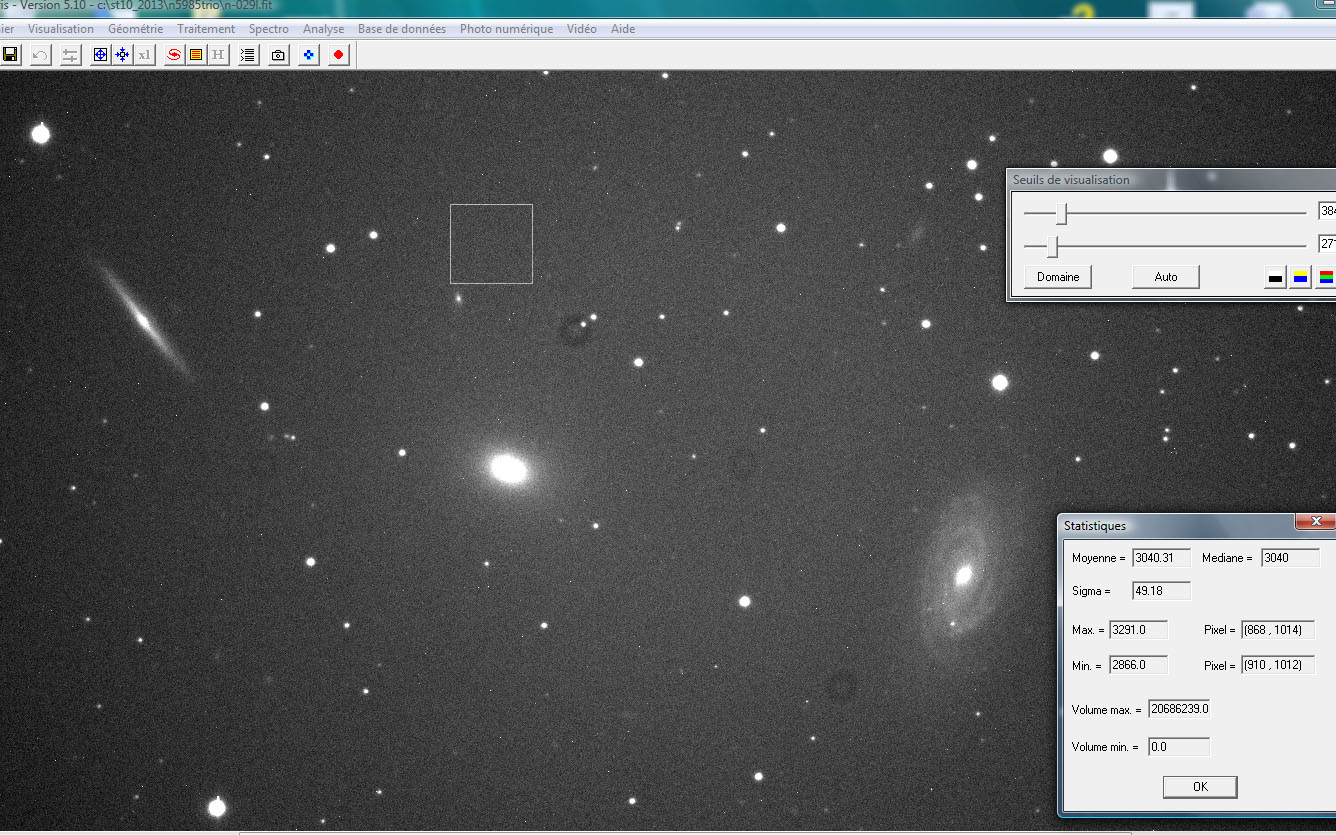This screenshot has width=1336, height=835.
Task: Select the black-and-white palette swatch
Action: pos(1275,277)
